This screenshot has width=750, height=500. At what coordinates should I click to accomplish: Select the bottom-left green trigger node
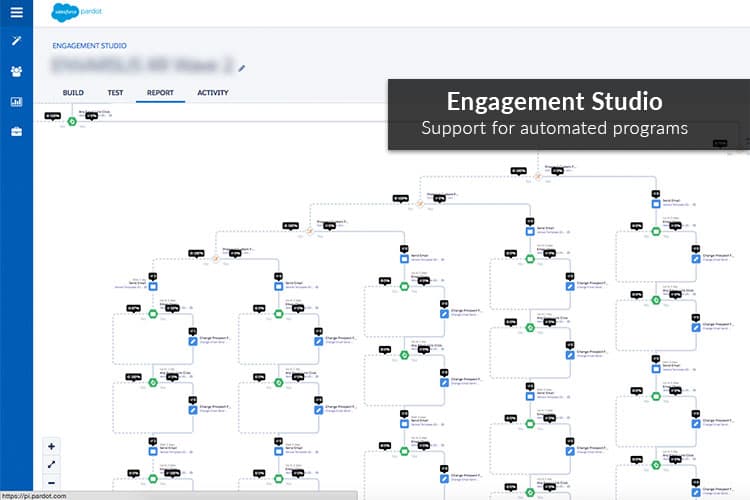[x=153, y=478]
